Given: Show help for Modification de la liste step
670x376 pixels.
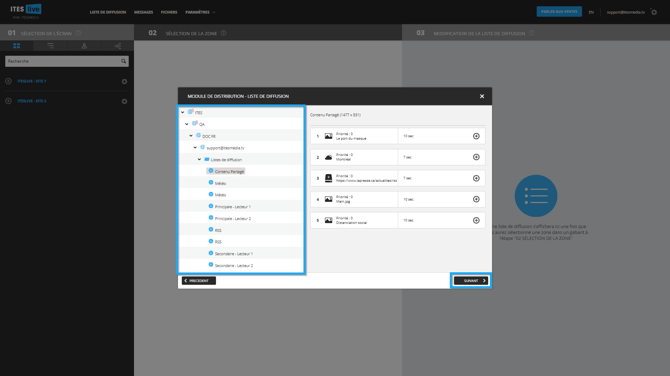Looking at the screenshot, I should [532, 33].
